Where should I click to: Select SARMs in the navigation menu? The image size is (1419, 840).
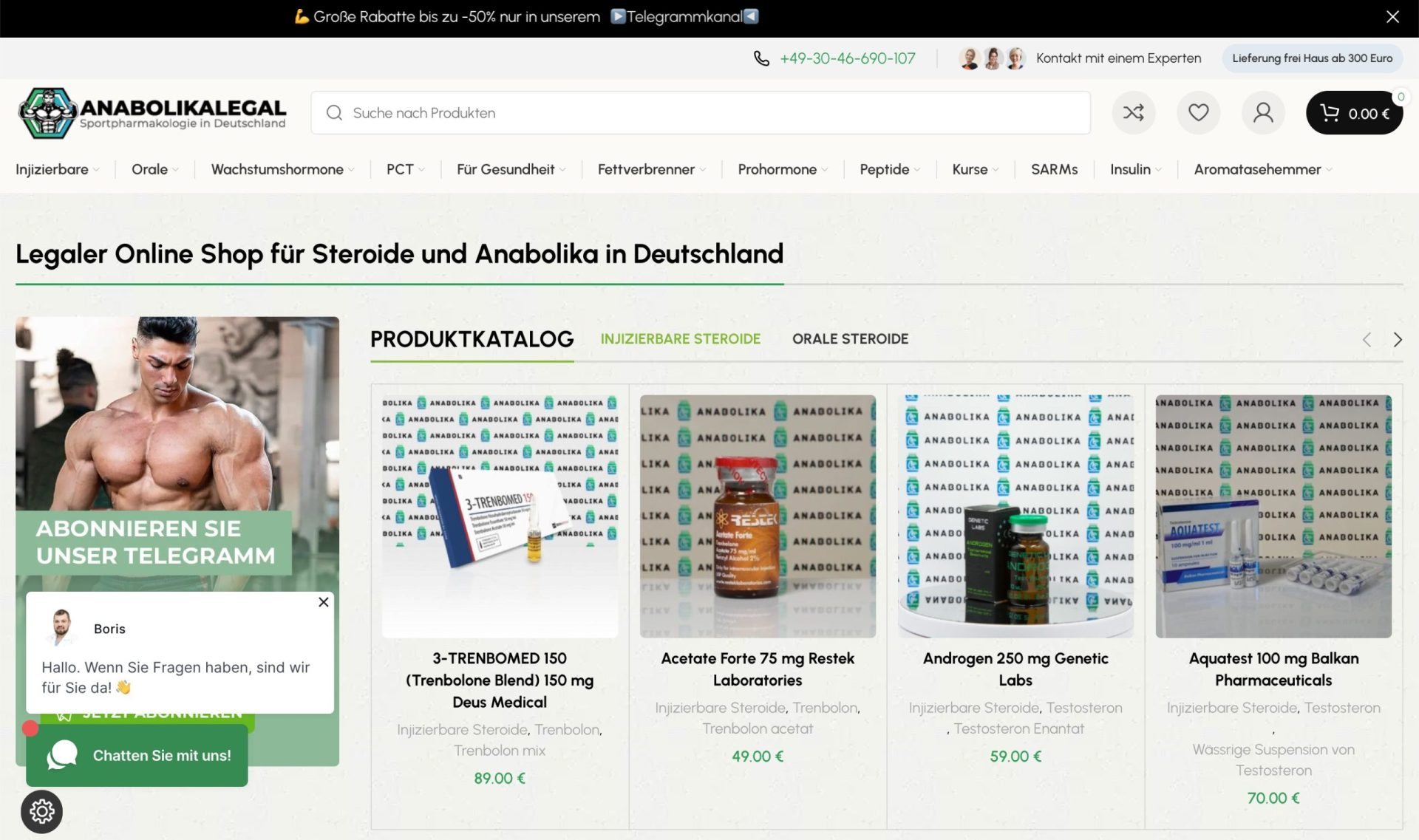click(1055, 169)
